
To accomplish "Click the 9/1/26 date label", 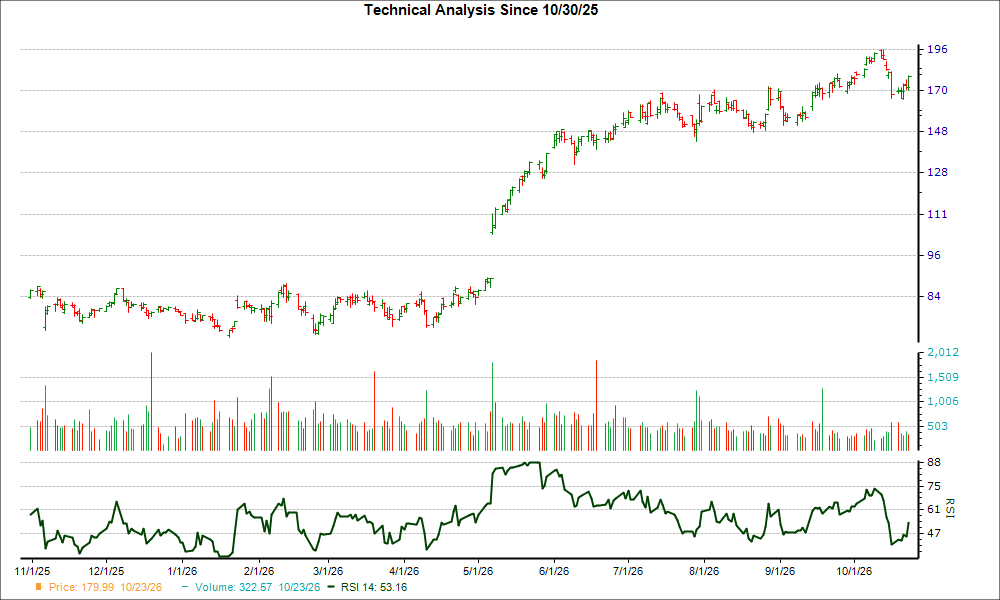I will [x=779, y=571].
